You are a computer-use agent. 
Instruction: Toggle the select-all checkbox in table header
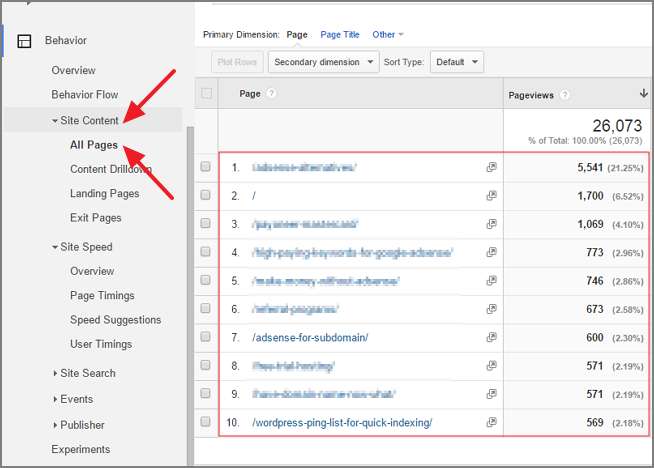pos(206,93)
